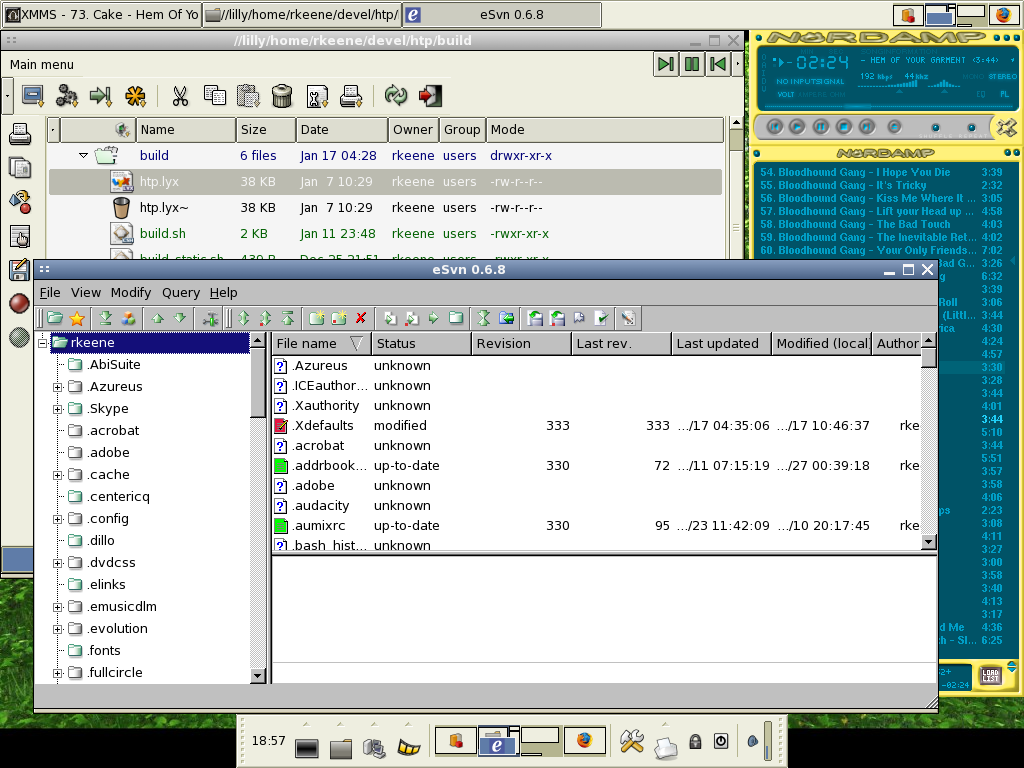The image size is (1024, 768).
Task: Click the eSvn file list scrollbar down arrow
Action: click(x=929, y=542)
